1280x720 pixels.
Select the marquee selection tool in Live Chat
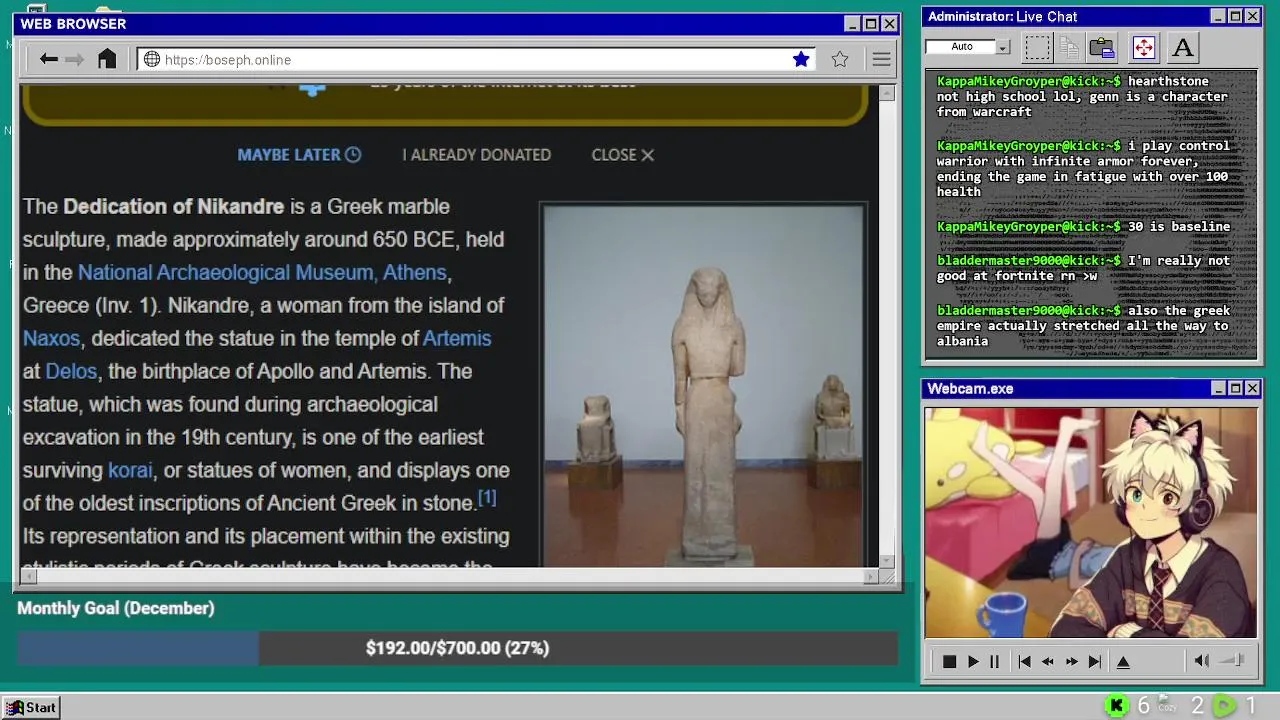click(x=1038, y=47)
